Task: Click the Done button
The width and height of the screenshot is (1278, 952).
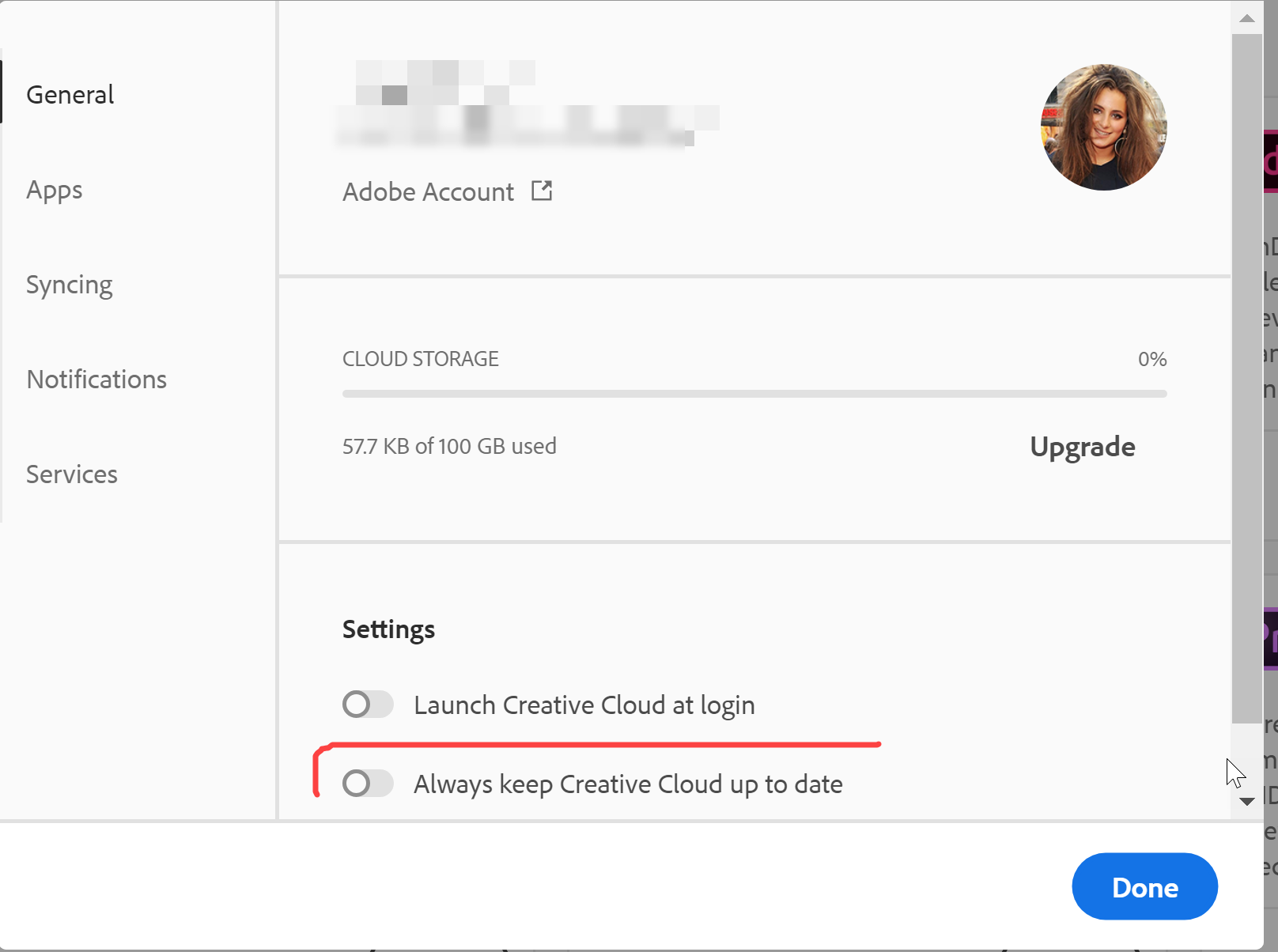Action: 1144,886
